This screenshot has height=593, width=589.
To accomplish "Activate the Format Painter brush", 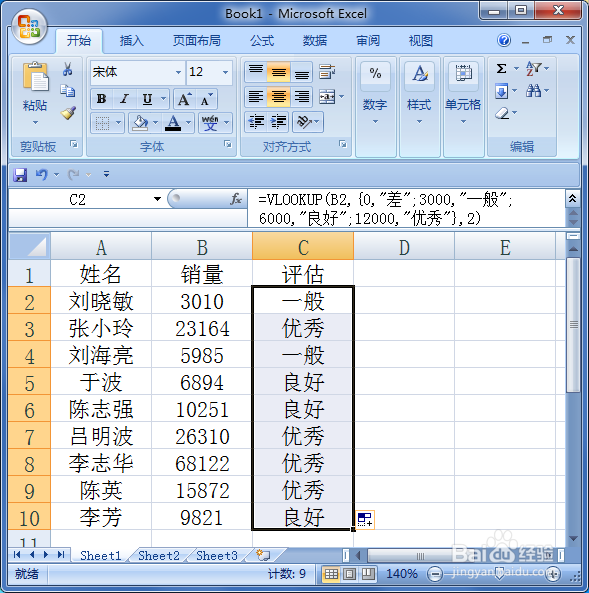I will [x=68, y=112].
